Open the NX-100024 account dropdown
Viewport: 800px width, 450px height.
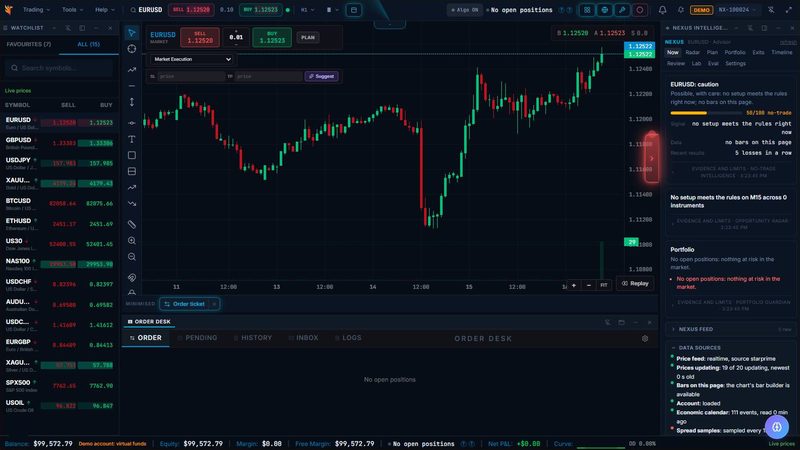pyautogui.click(x=737, y=10)
